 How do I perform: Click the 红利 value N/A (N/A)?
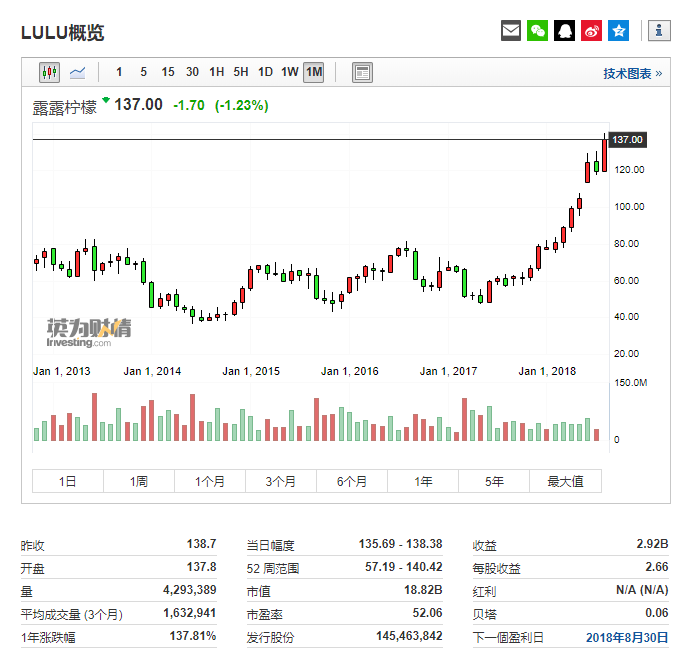point(642,590)
